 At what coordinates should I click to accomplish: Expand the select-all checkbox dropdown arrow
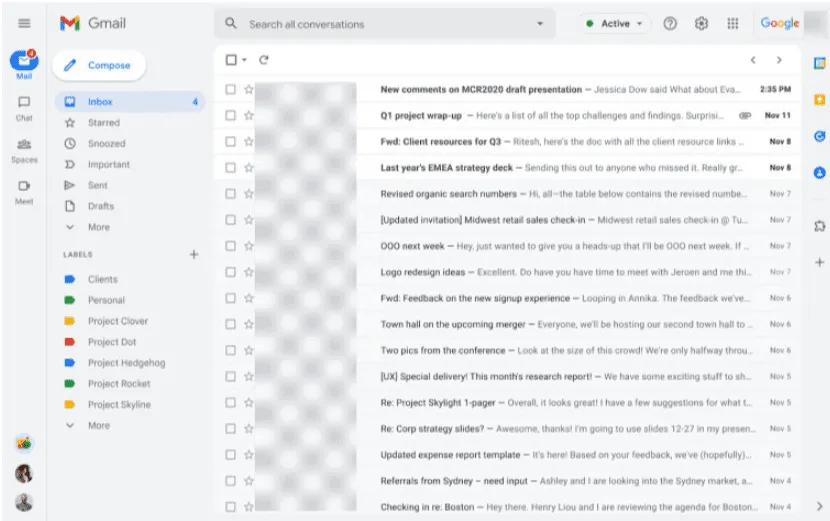tap(244, 60)
